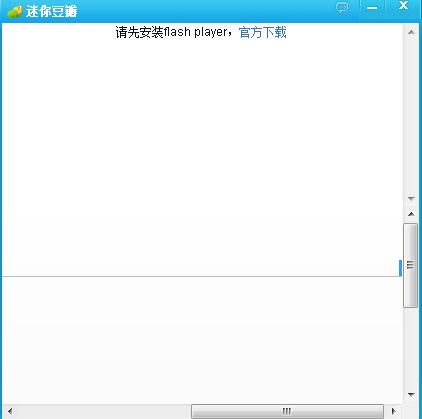Click upper pane scrollbar track between arrows
The width and height of the screenshot is (422, 419).
click(411, 116)
